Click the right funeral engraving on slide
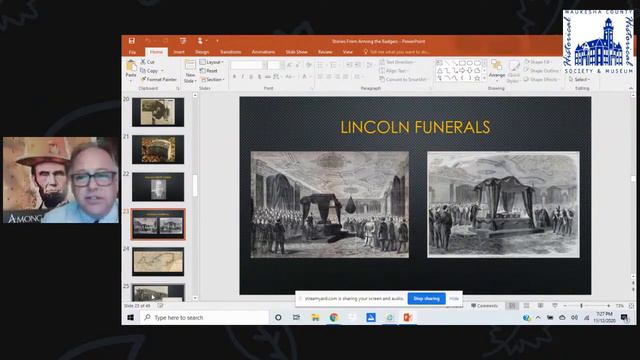640x360 pixels. point(503,204)
